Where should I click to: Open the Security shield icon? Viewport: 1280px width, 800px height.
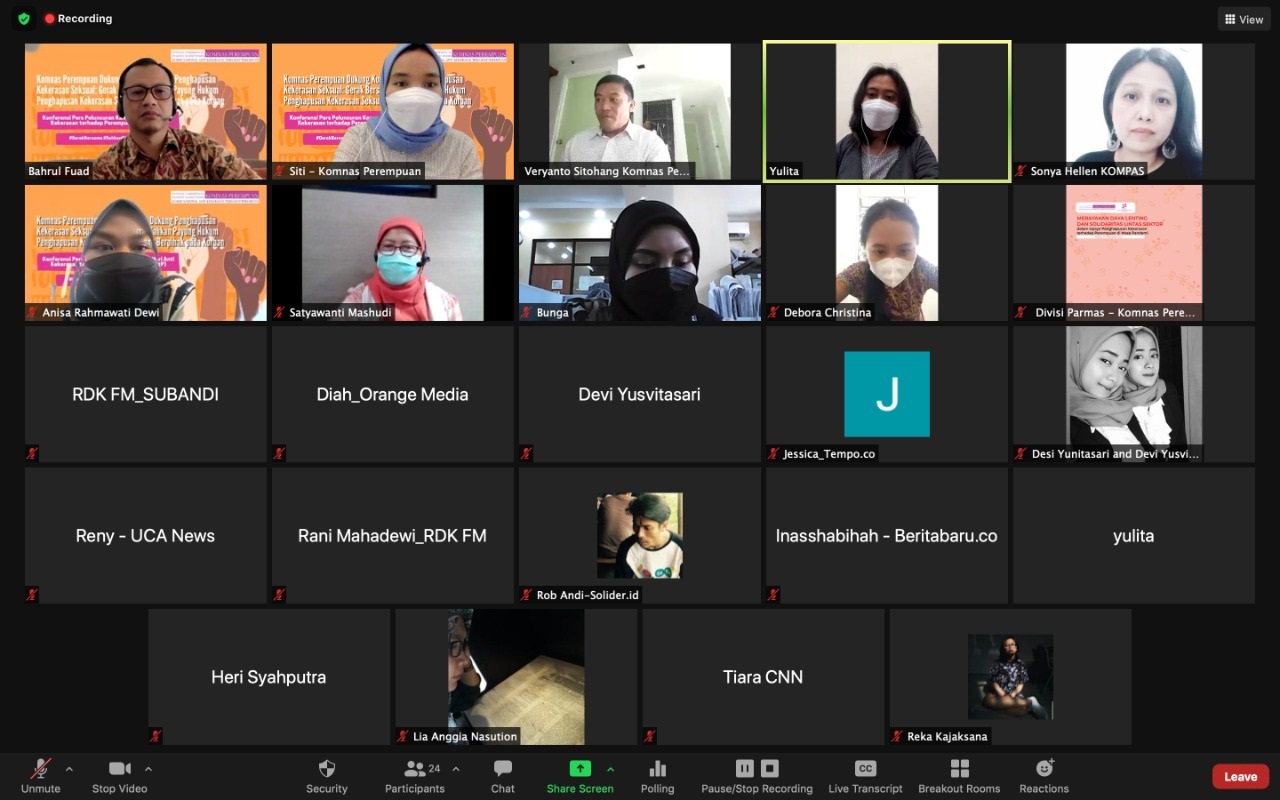[326, 769]
